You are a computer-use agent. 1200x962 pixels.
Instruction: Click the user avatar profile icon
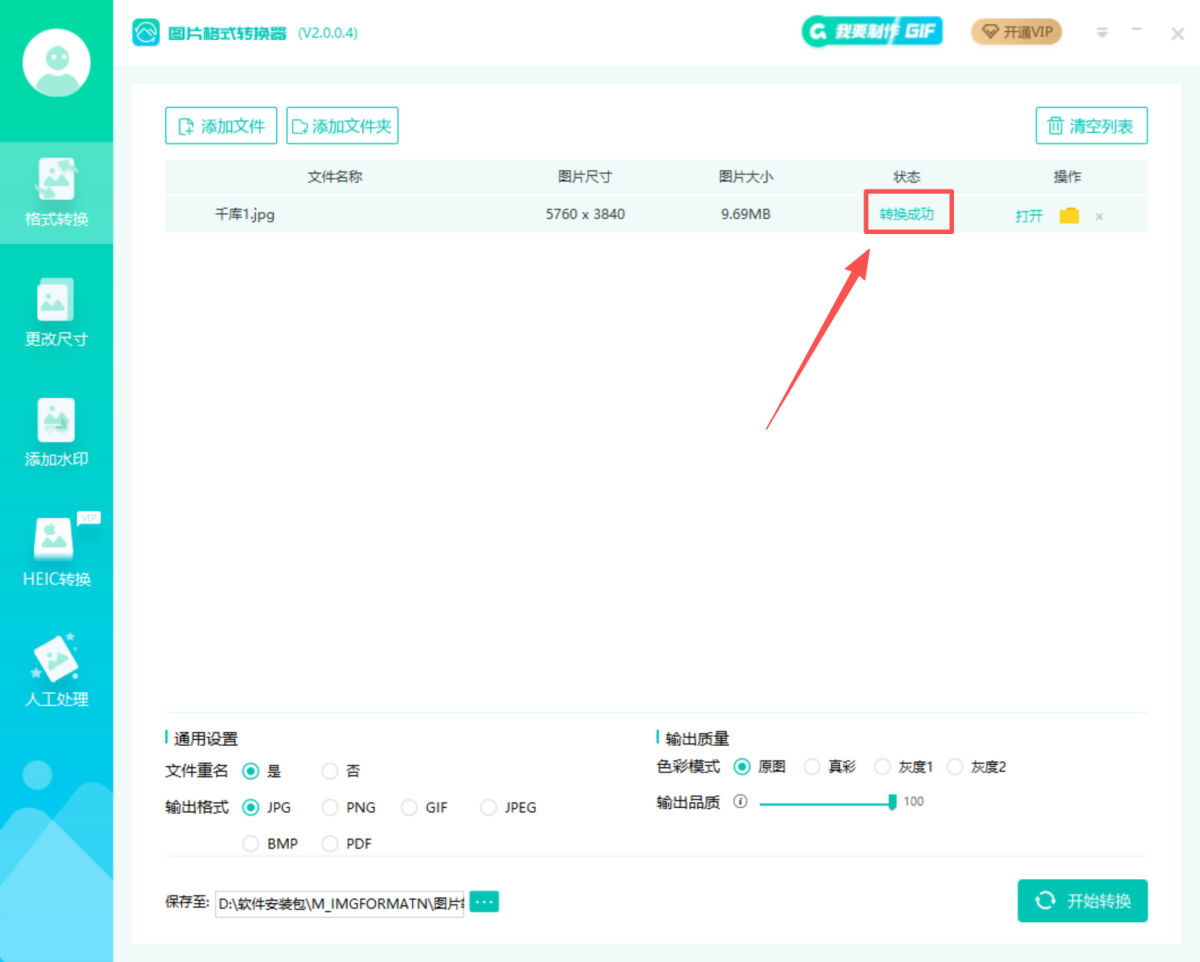[57, 64]
